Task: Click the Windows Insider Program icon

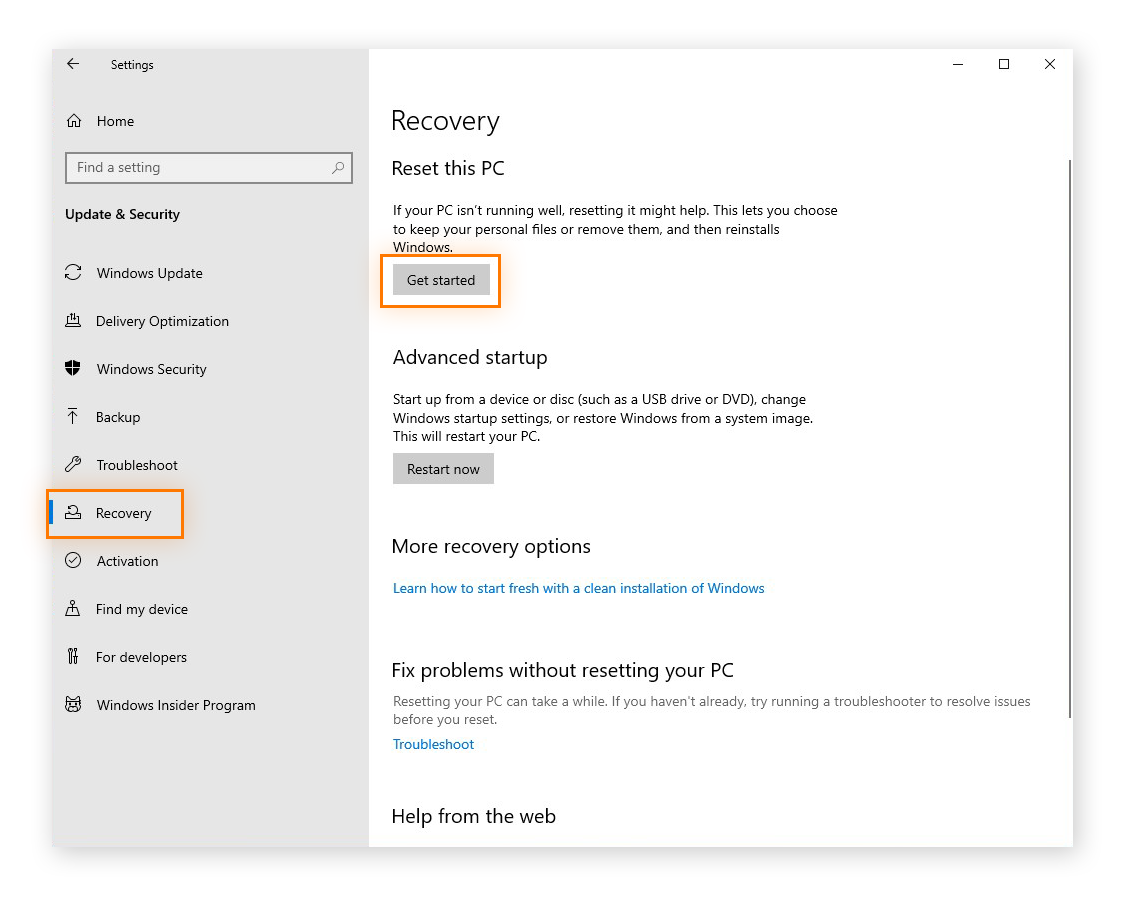Action: pos(73,704)
